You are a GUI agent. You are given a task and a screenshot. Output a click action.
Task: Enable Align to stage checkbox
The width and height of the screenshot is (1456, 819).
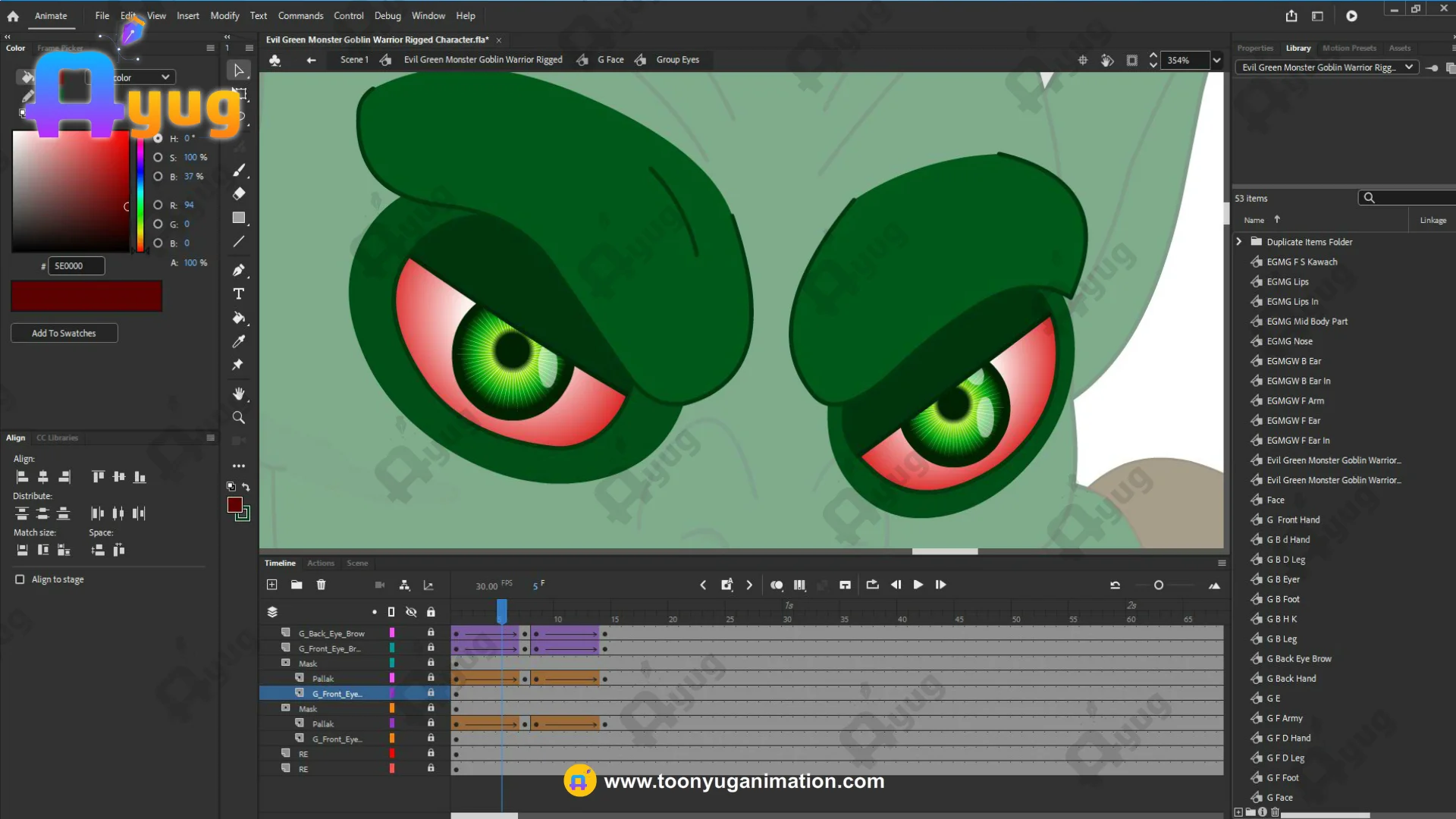[x=20, y=579]
